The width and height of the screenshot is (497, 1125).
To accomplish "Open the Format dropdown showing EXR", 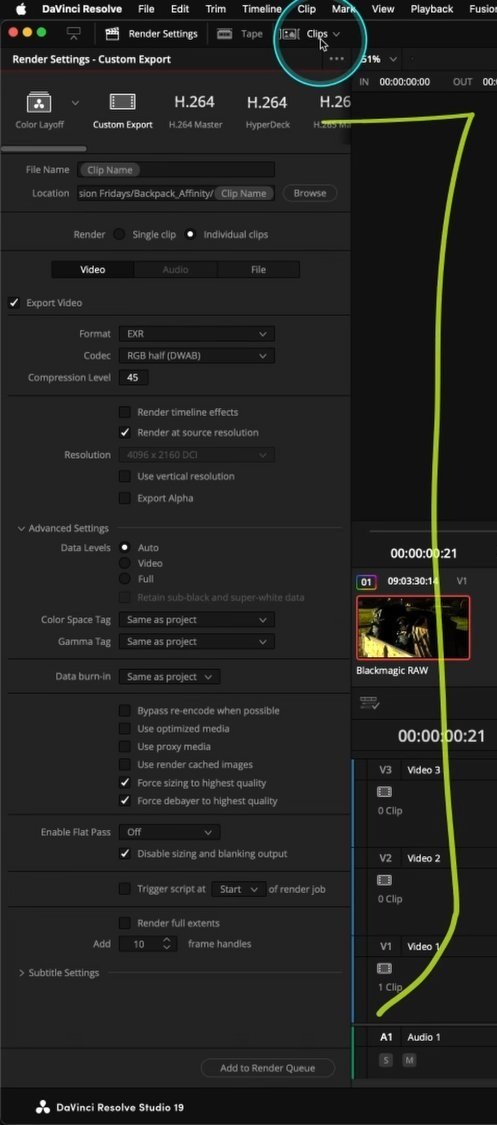I will pyautogui.click(x=197, y=334).
